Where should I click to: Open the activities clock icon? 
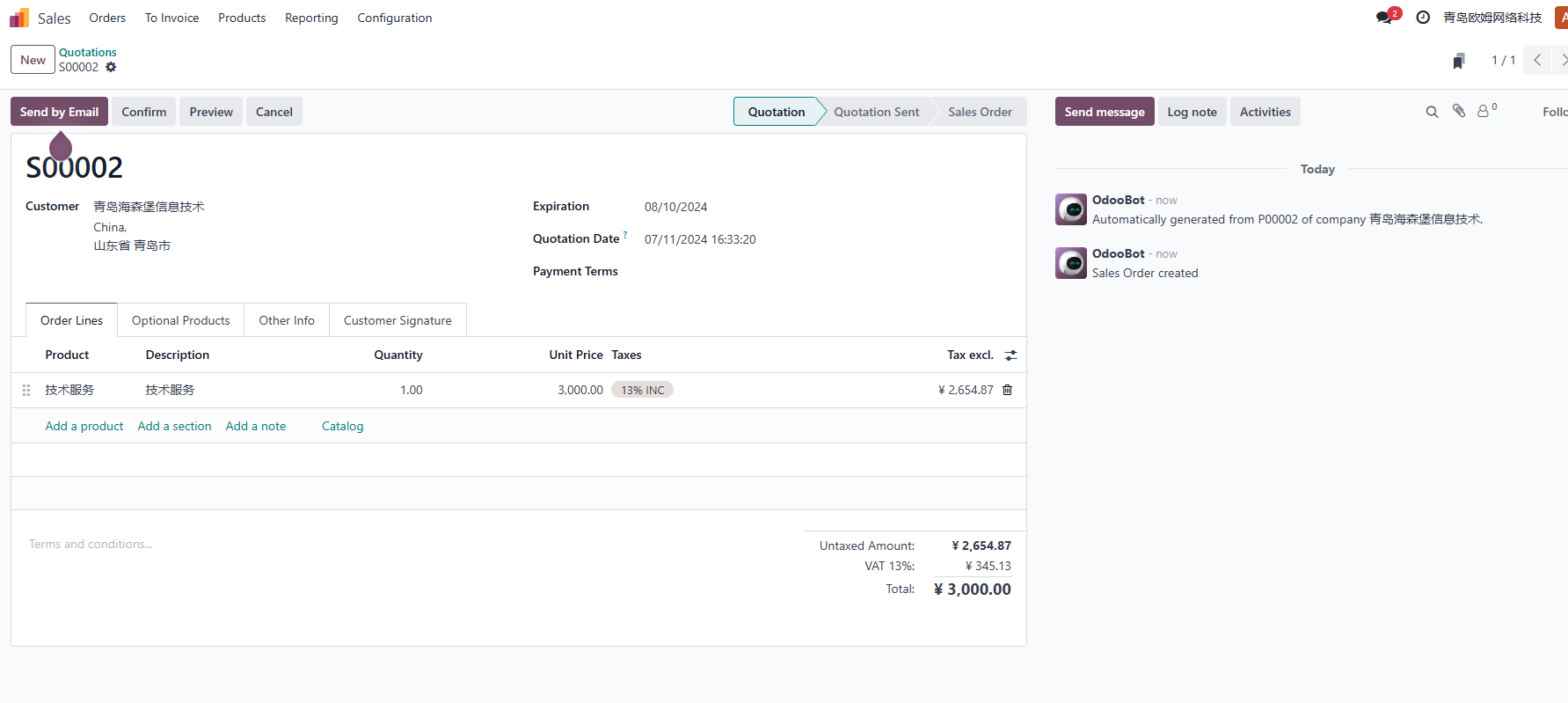[x=1423, y=18]
